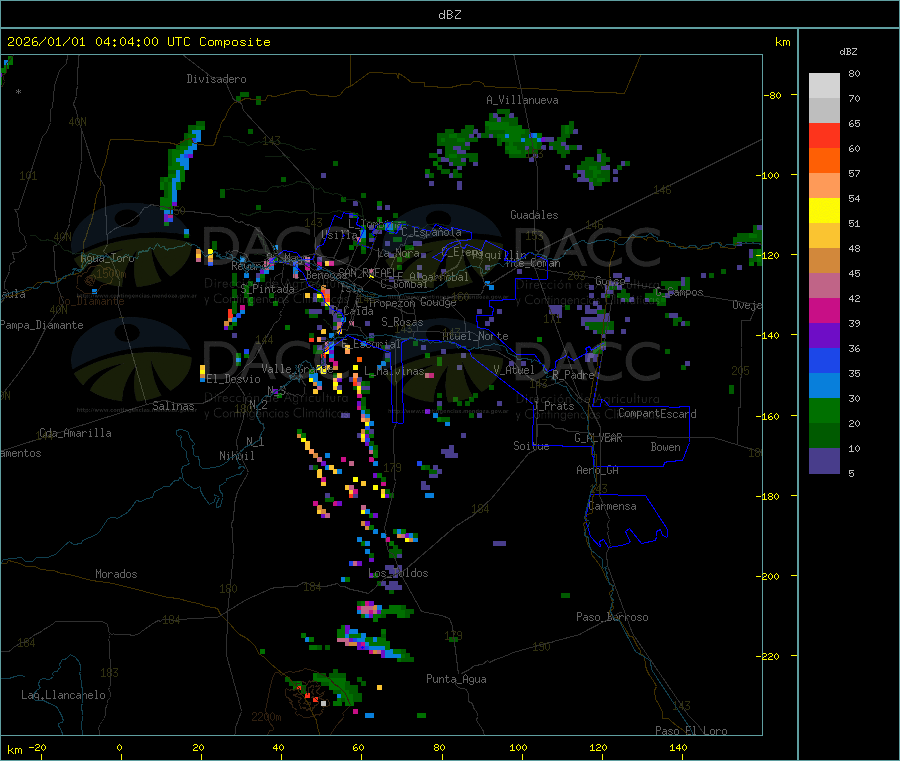Click the -80 km vertical axis tick
The image size is (900, 761).
pos(772,95)
